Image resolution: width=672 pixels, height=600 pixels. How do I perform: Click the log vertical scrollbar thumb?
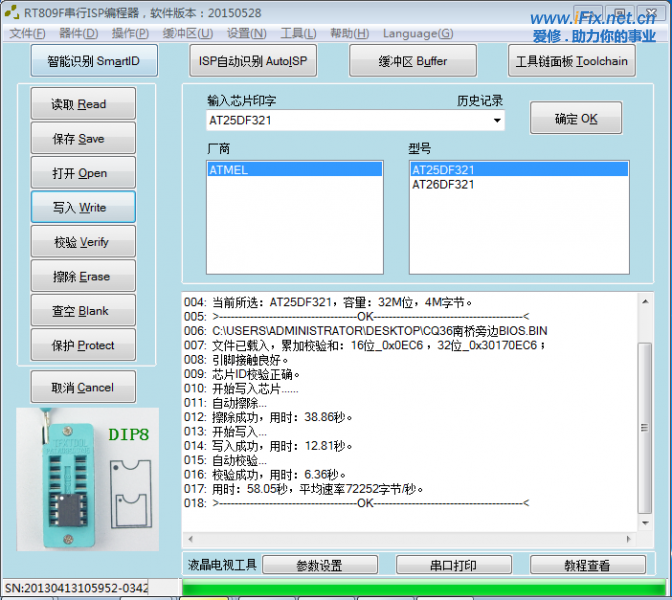click(x=645, y=428)
